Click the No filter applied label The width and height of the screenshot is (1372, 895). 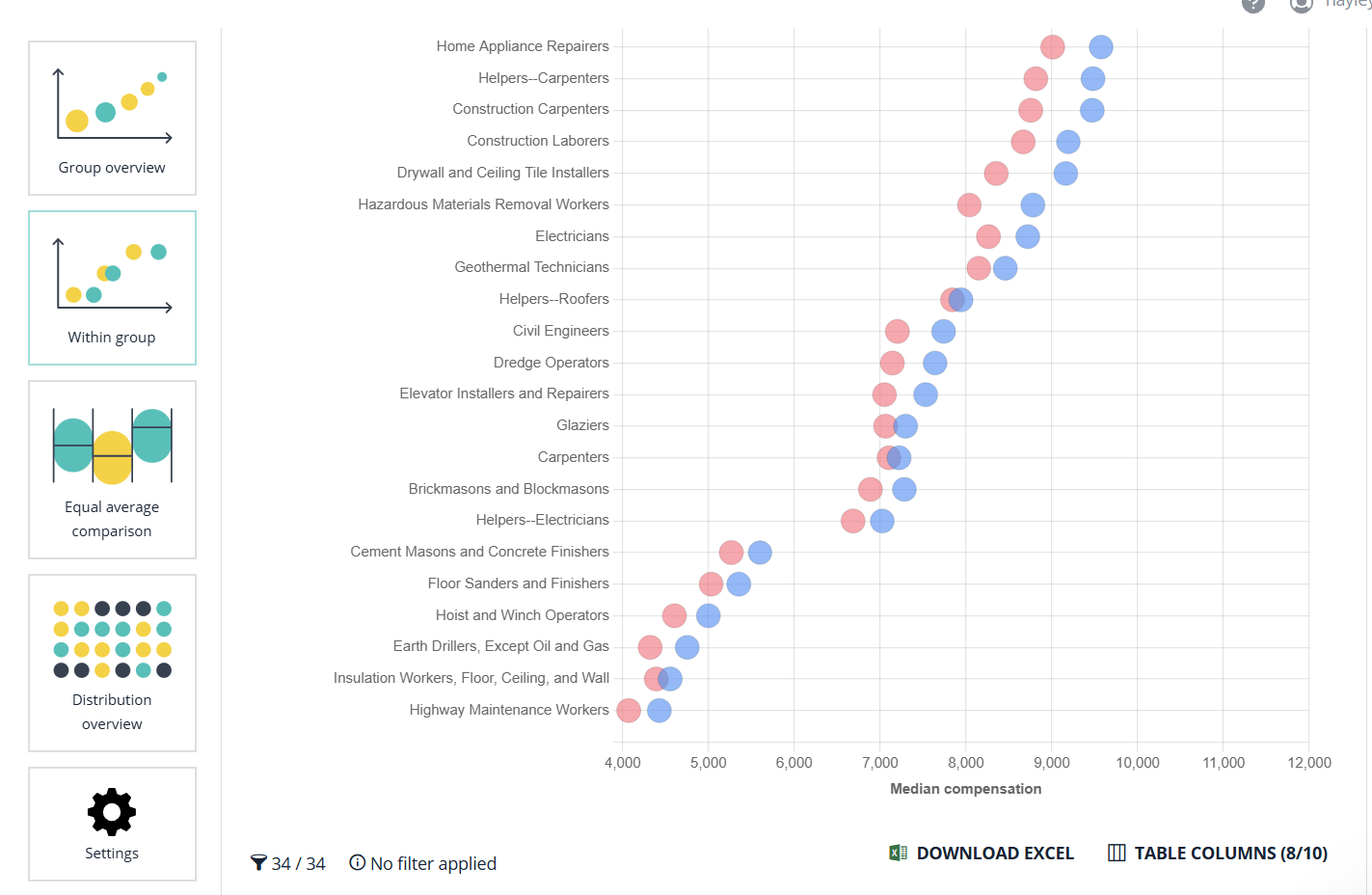click(433, 864)
